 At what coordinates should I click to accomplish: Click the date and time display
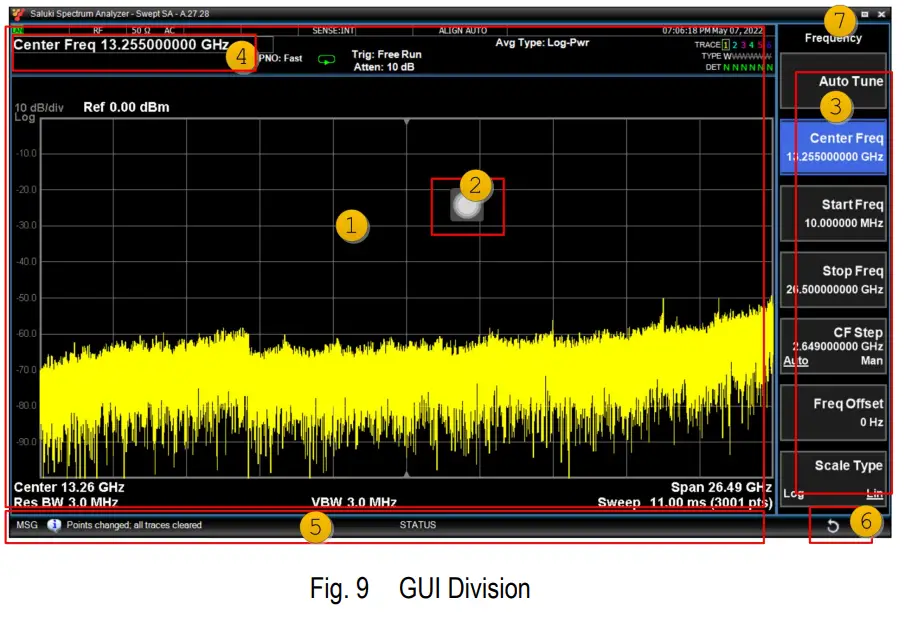pos(712,31)
